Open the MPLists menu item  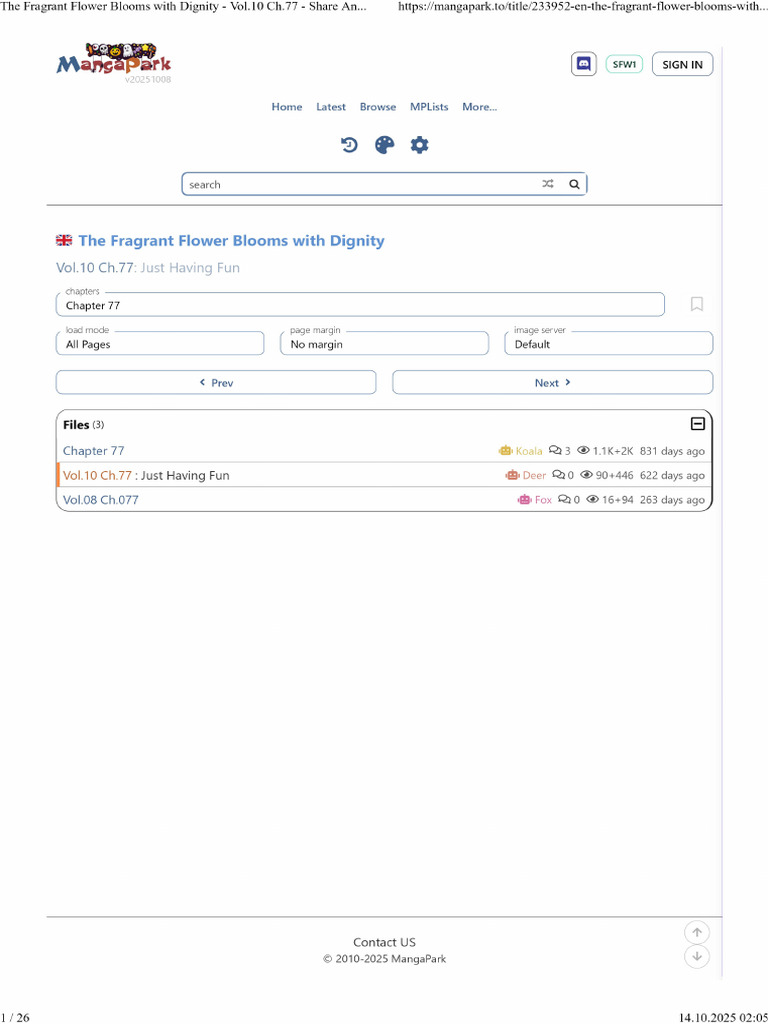(x=429, y=106)
